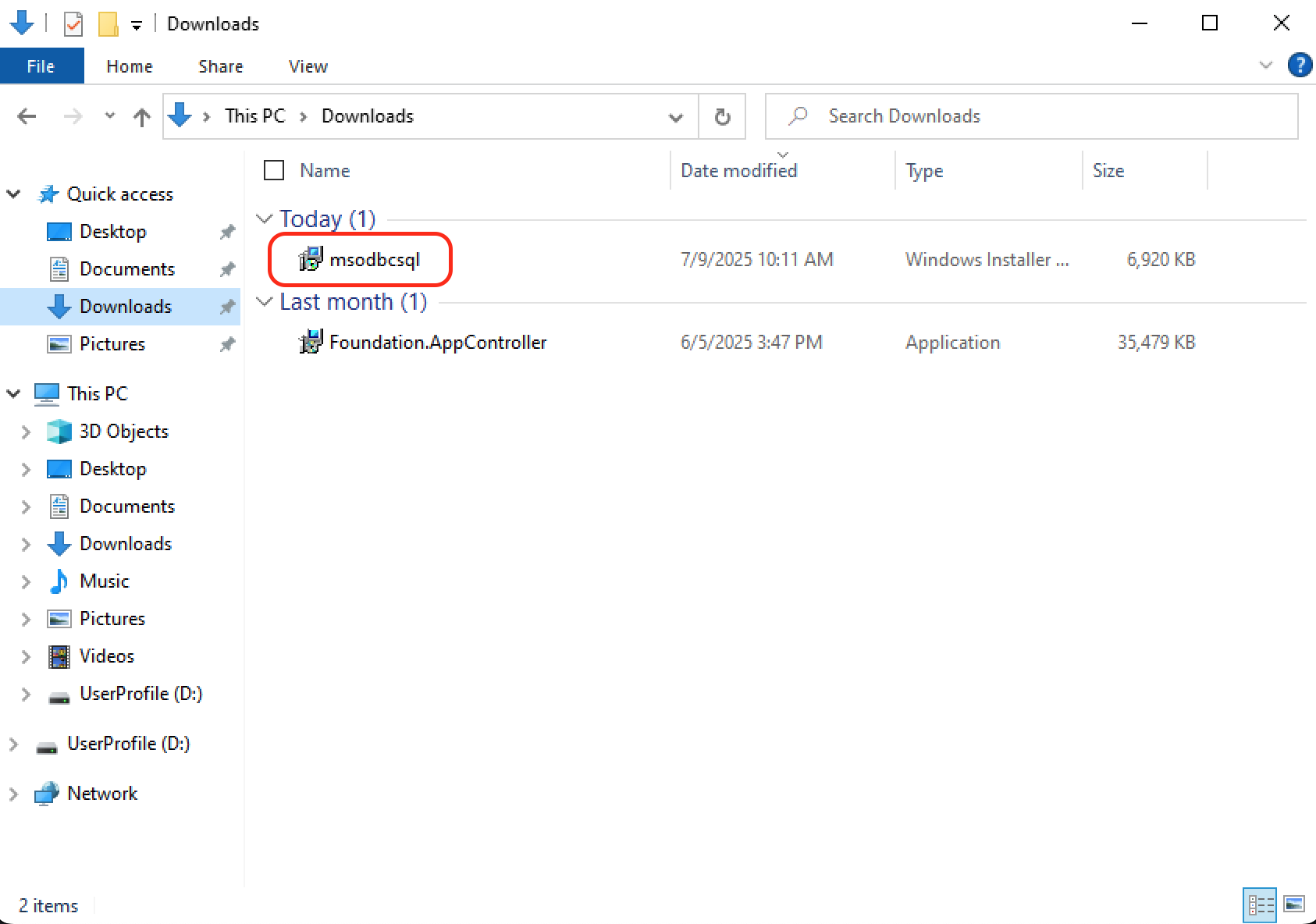Open the File menu tab

[41, 66]
